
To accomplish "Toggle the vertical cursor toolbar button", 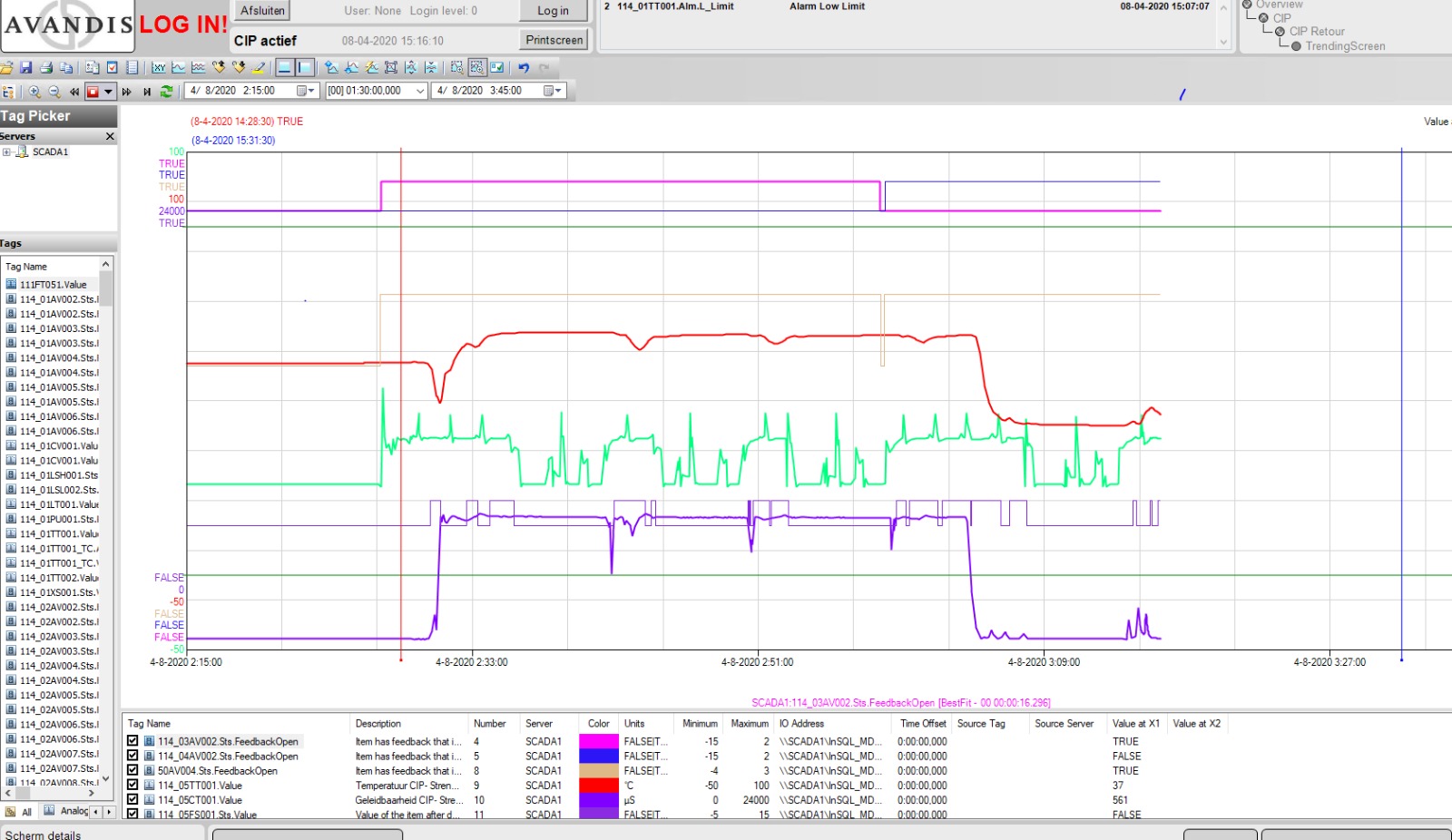I will click(x=304, y=68).
